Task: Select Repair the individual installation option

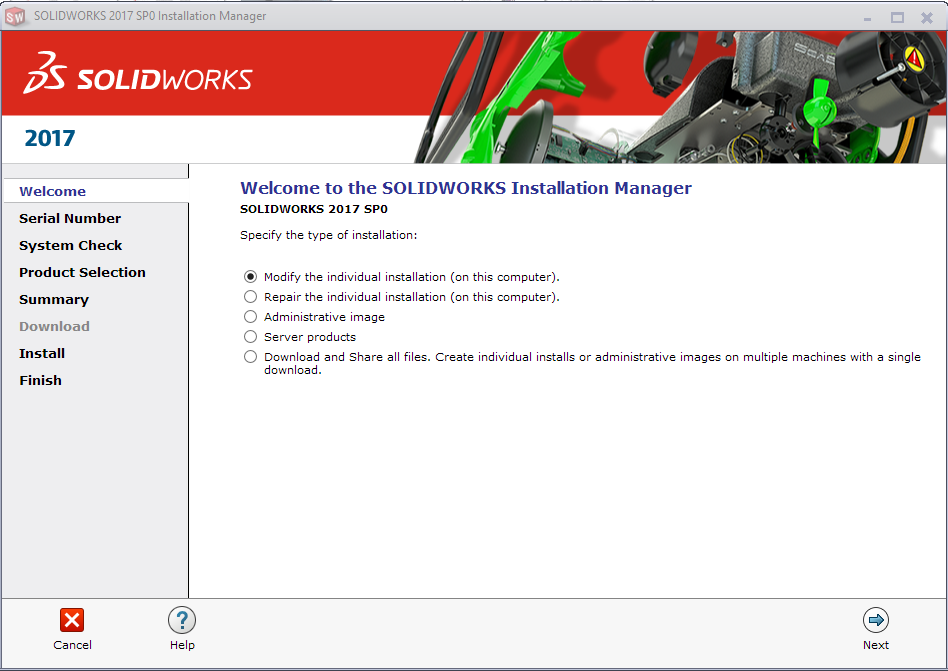Action: tap(251, 297)
